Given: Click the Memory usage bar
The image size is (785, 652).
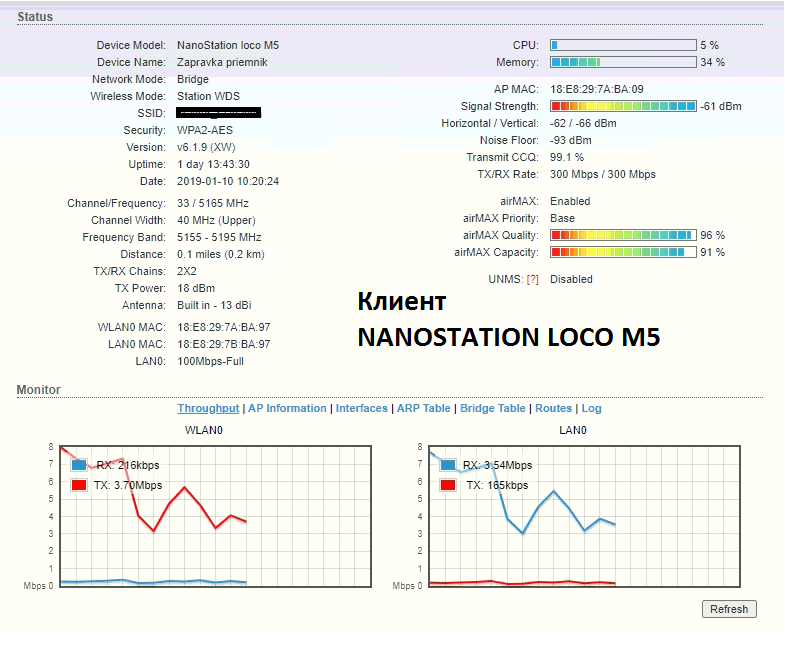Looking at the screenshot, I should [x=623, y=62].
